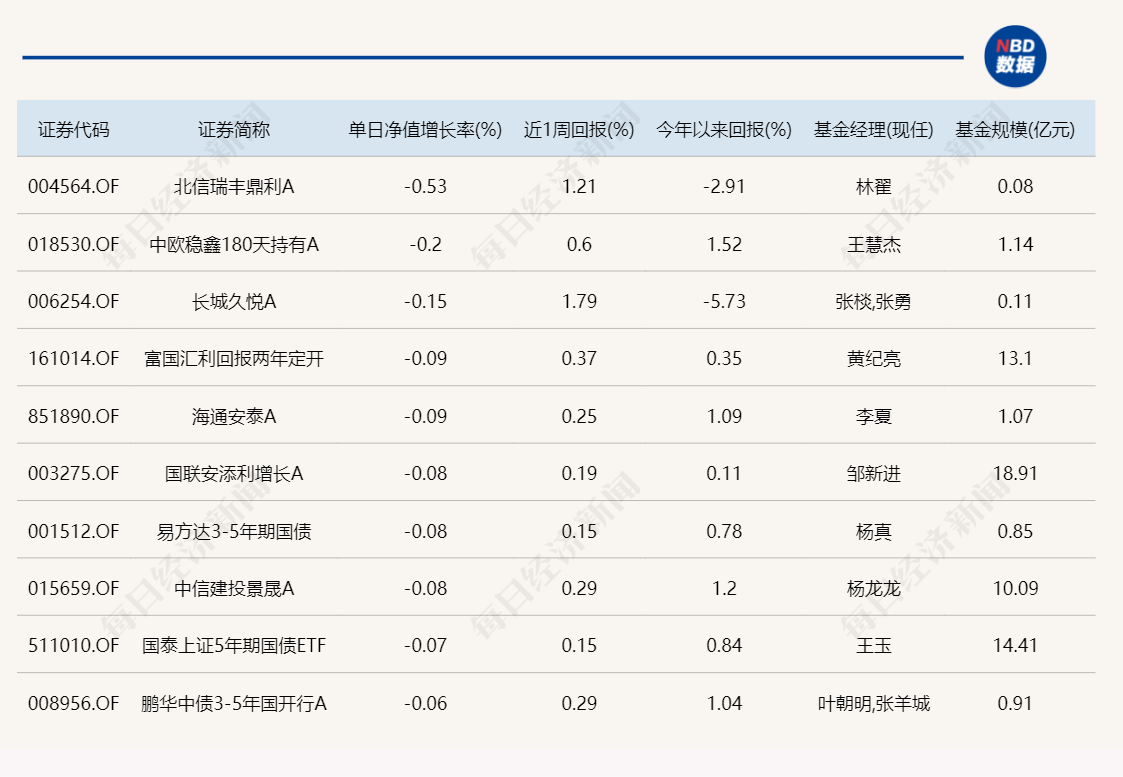Click the manager name 杨真
The image size is (1123, 777).
tap(874, 531)
